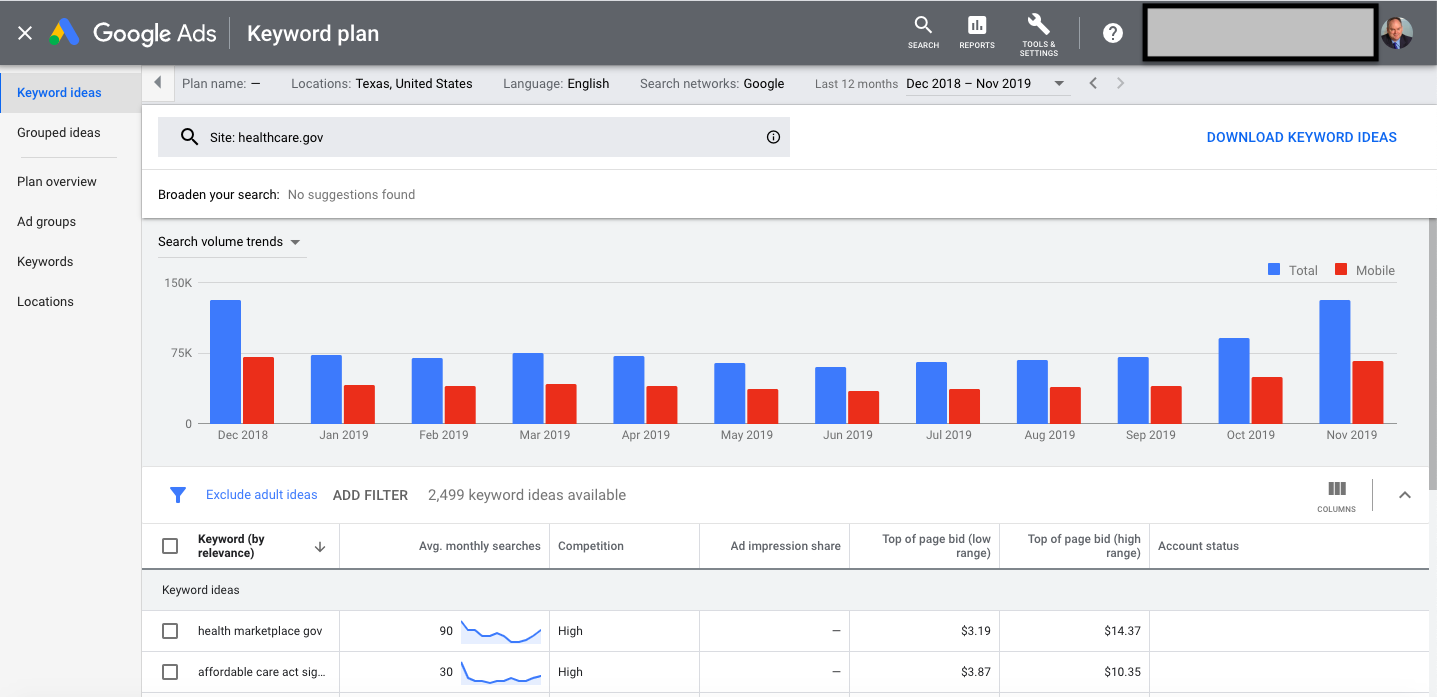Viewport: 1437px width, 697px height.
Task: Click the blue filter funnel icon
Action: (178, 494)
